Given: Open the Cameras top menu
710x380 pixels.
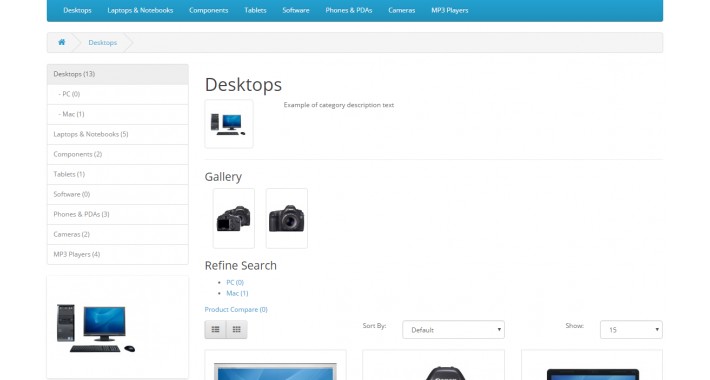Looking at the screenshot, I should tap(402, 10).
